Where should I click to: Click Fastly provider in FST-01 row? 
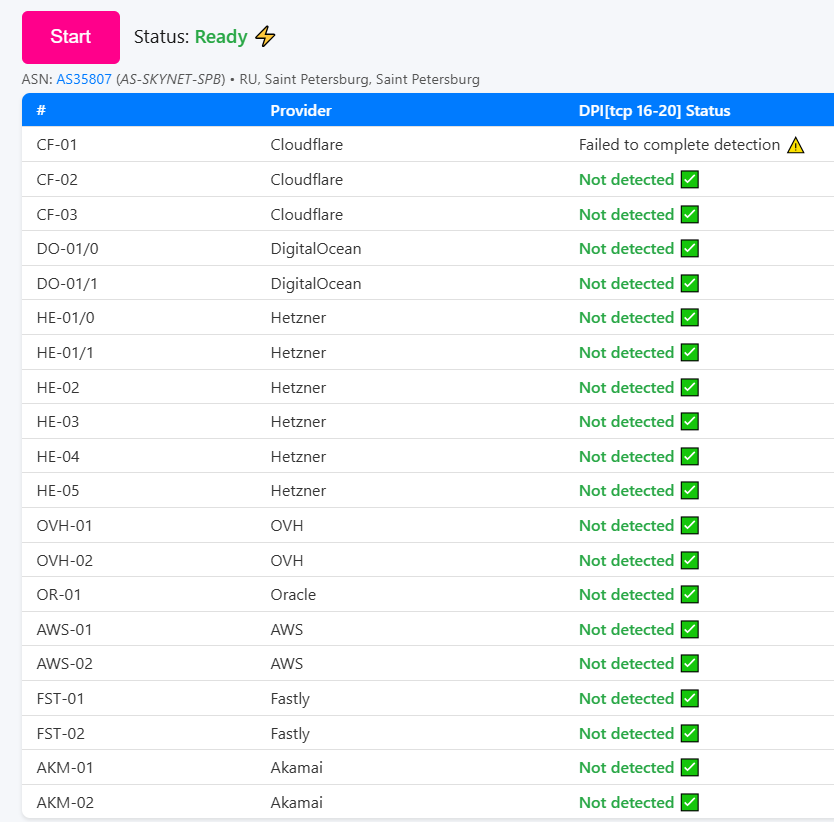click(x=290, y=699)
